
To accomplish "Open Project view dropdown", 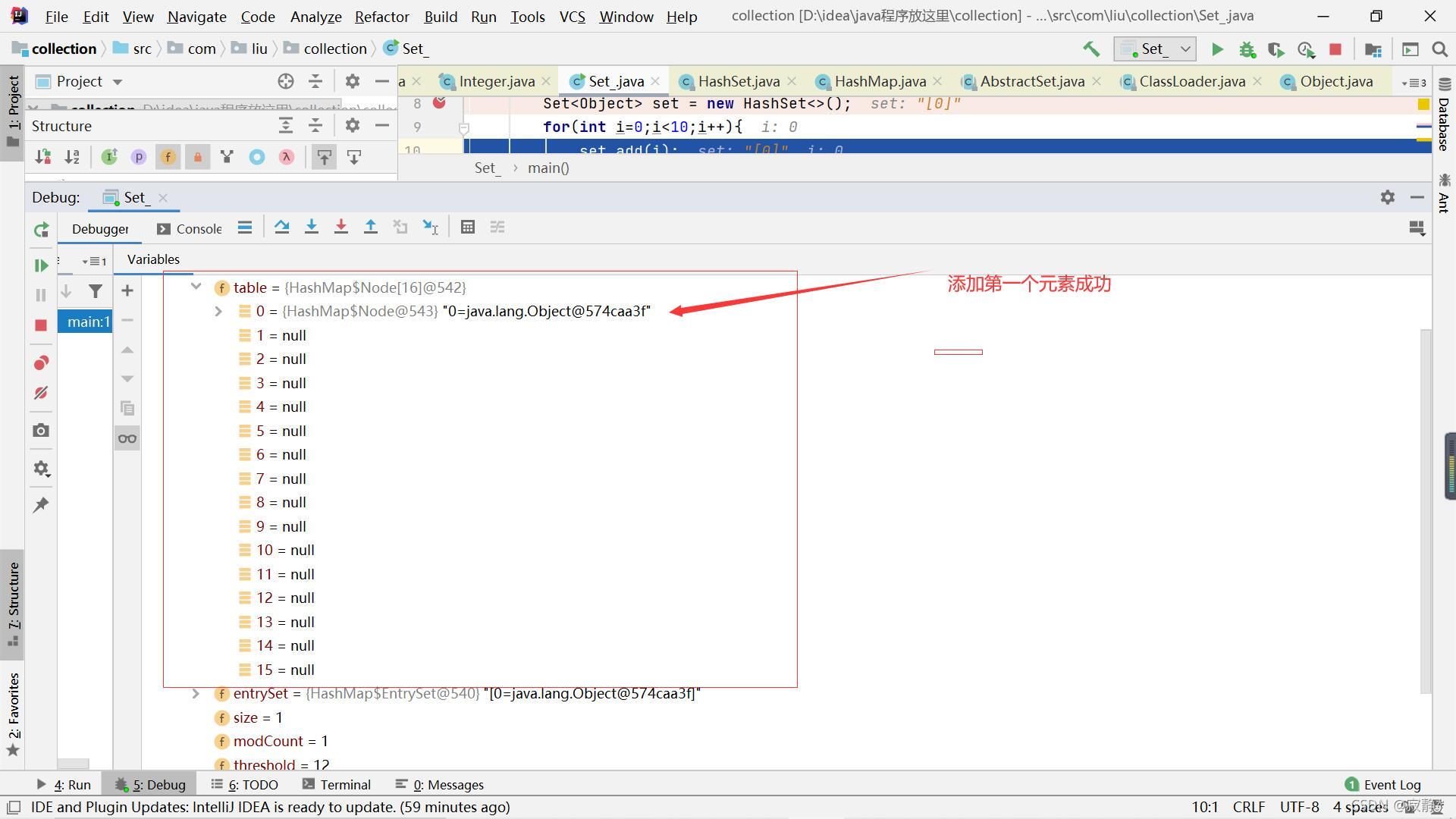I will click(118, 82).
